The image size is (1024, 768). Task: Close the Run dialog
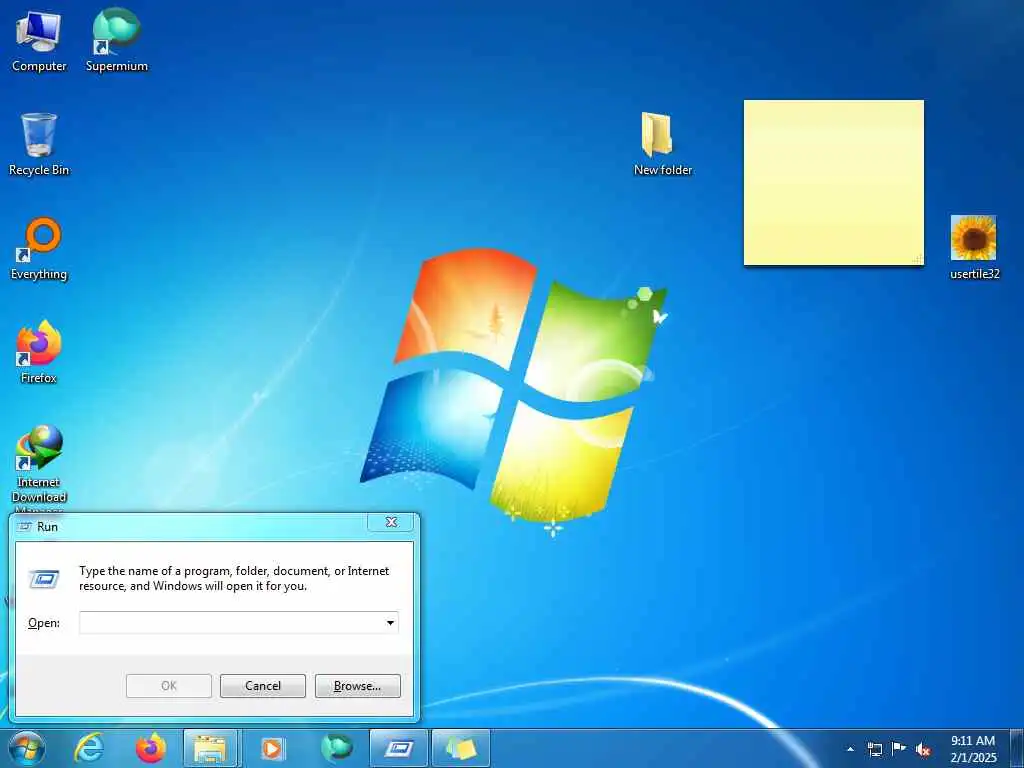point(391,522)
